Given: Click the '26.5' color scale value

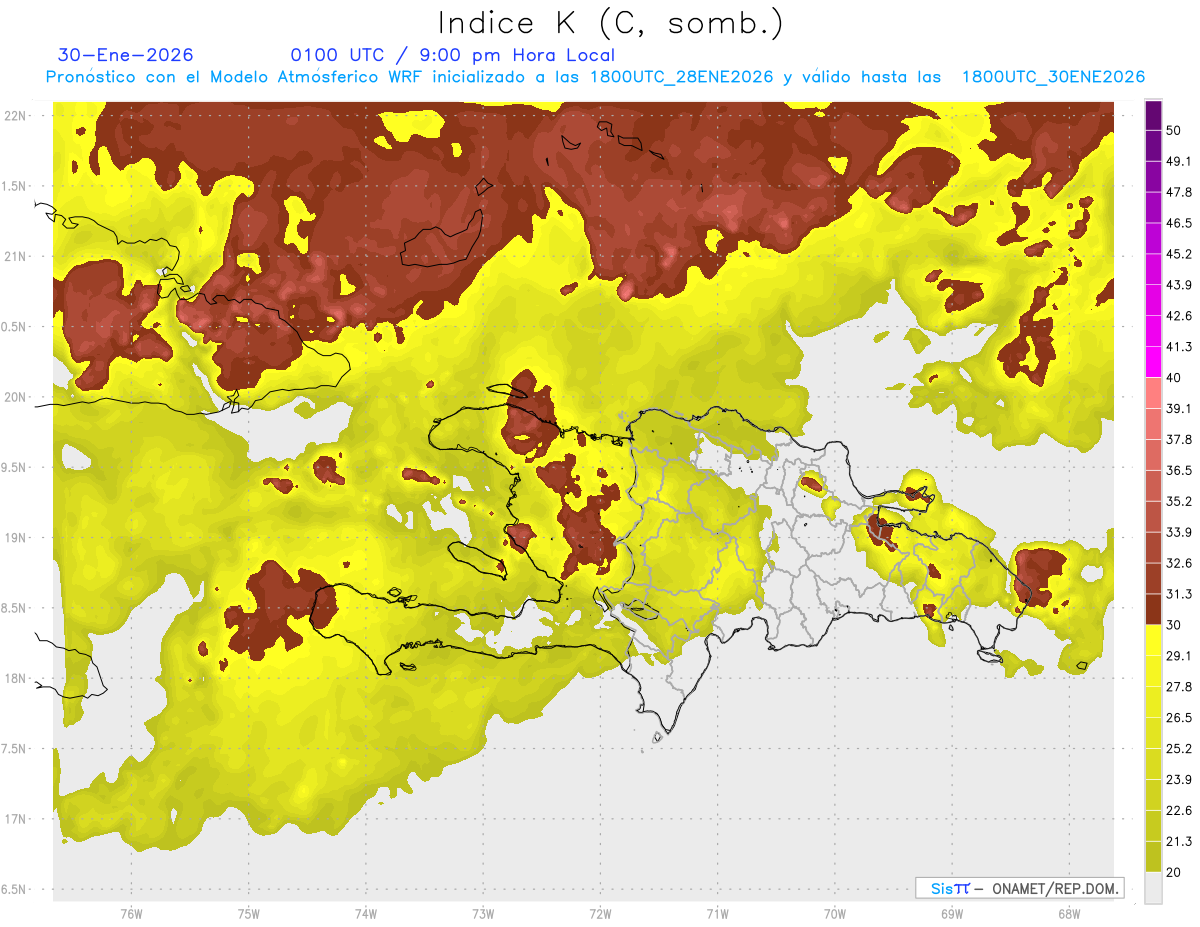Looking at the screenshot, I should (x=1178, y=718).
